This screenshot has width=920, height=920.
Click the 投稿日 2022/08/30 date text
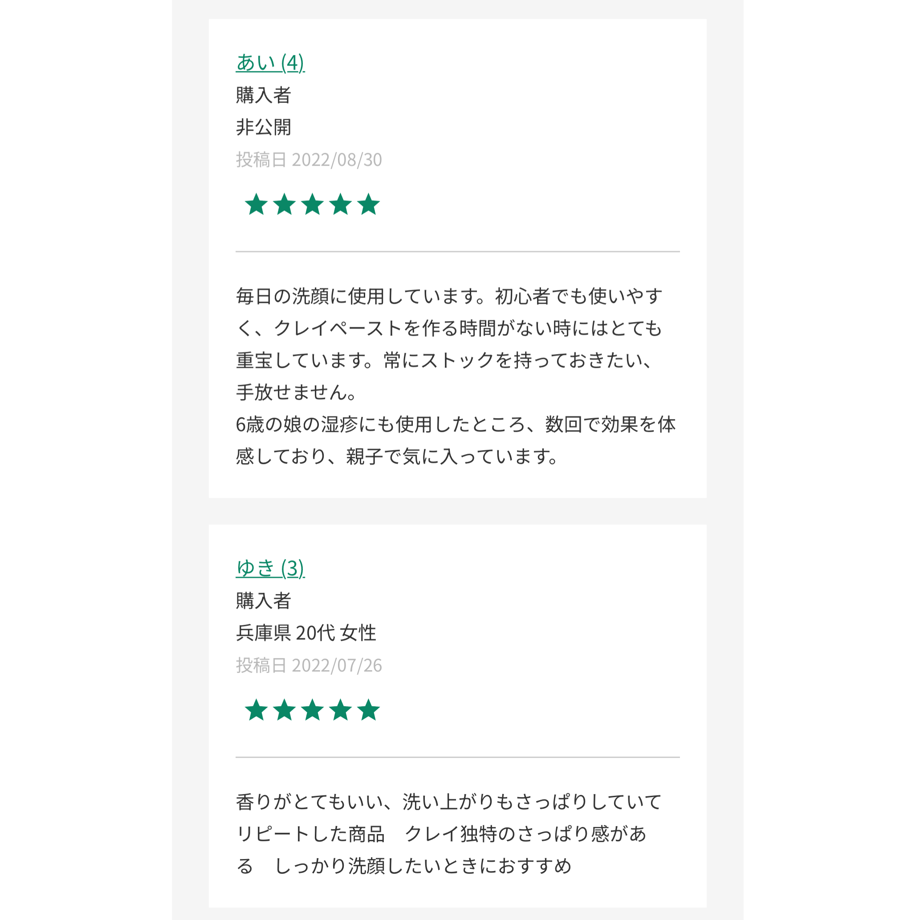[x=309, y=160]
